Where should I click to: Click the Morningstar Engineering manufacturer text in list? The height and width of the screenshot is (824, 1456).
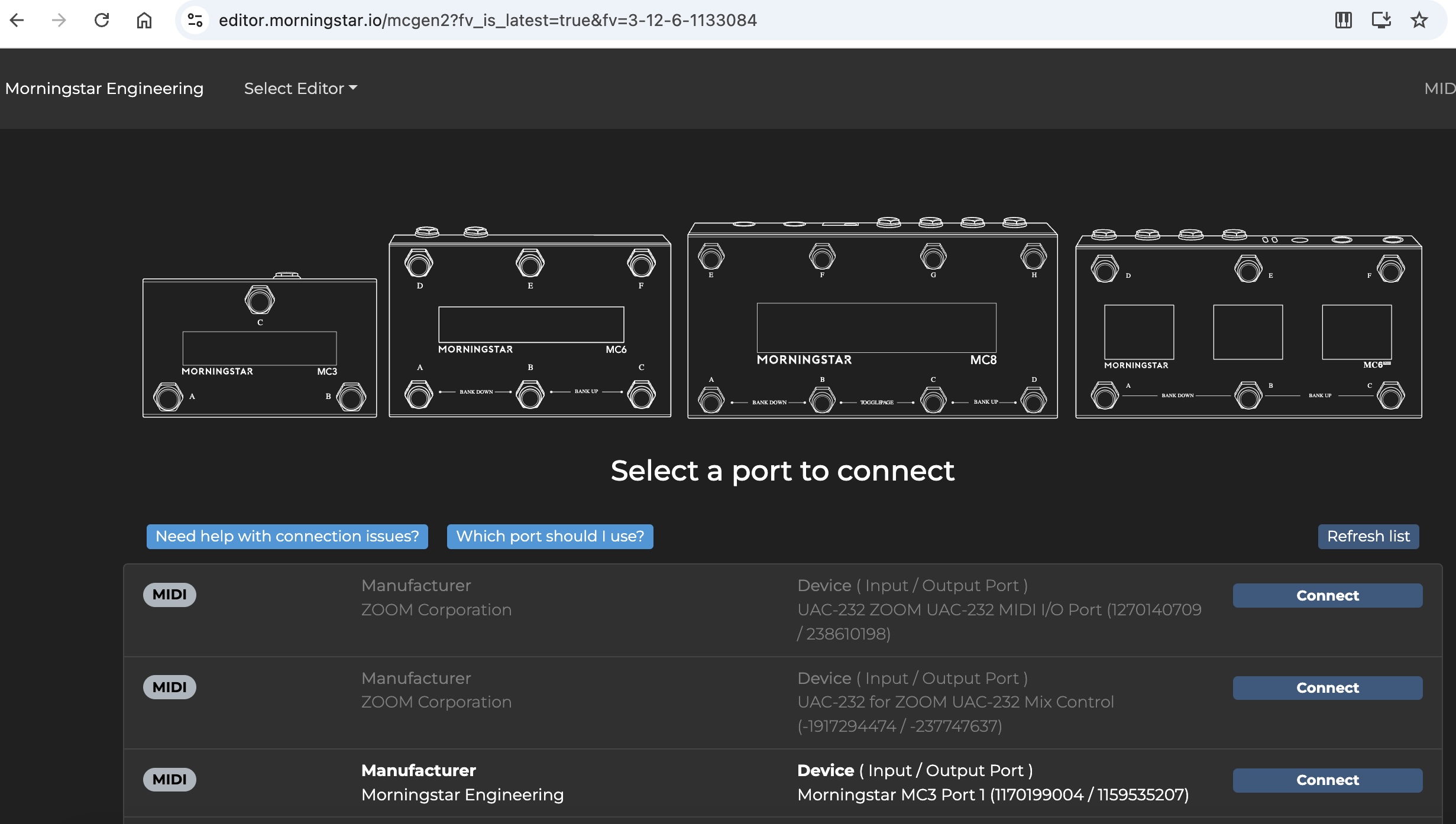tap(462, 795)
